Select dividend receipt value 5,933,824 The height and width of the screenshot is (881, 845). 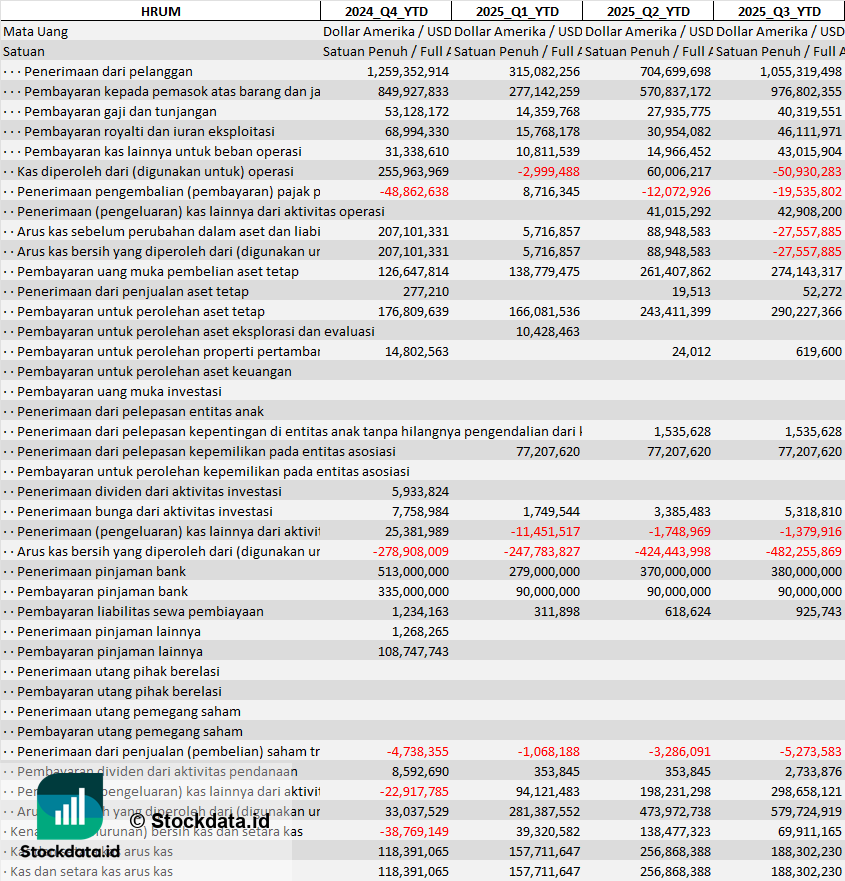(420, 492)
